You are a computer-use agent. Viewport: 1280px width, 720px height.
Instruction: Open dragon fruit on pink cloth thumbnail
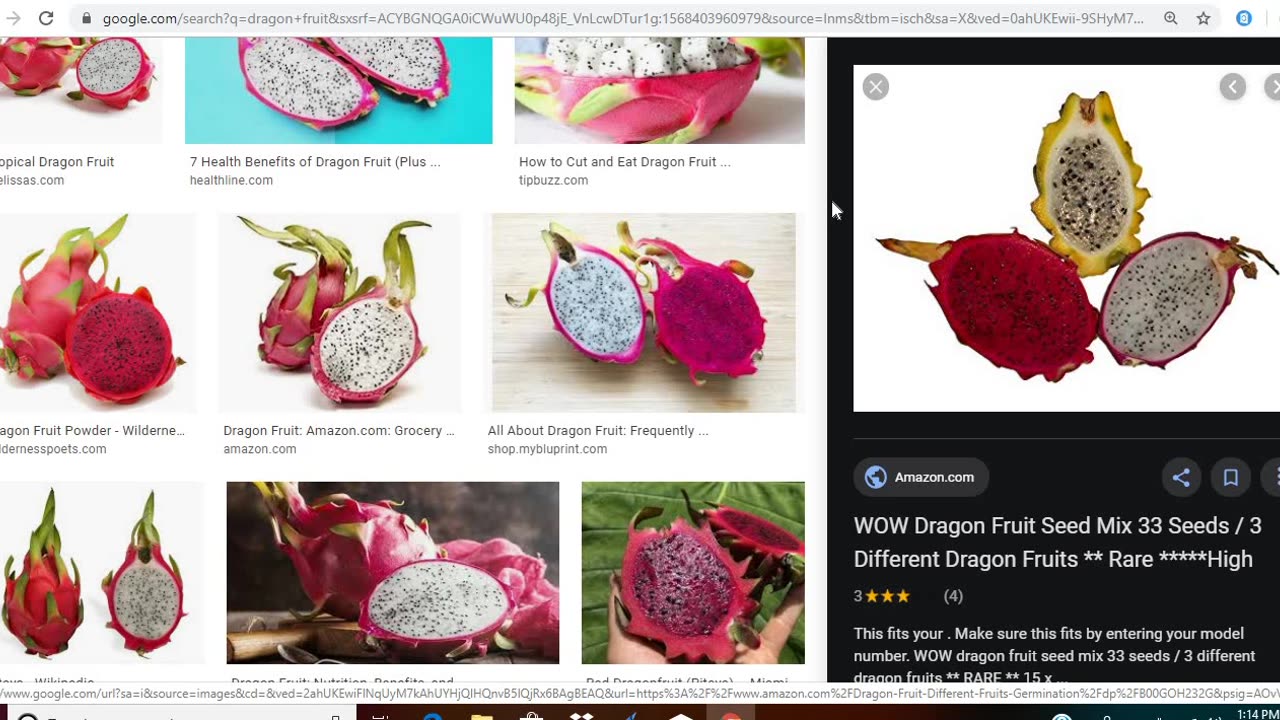click(x=393, y=573)
